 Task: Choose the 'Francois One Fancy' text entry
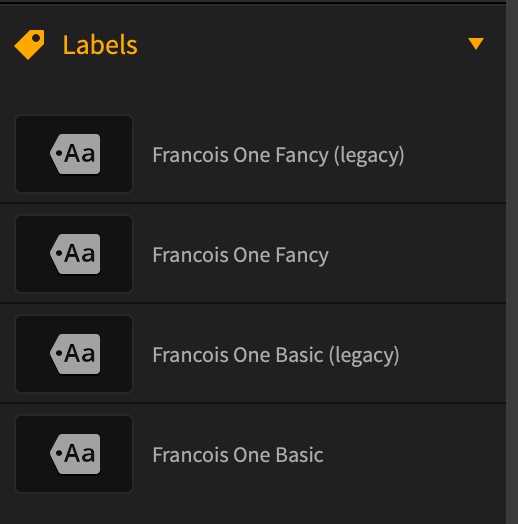[x=241, y=255]
